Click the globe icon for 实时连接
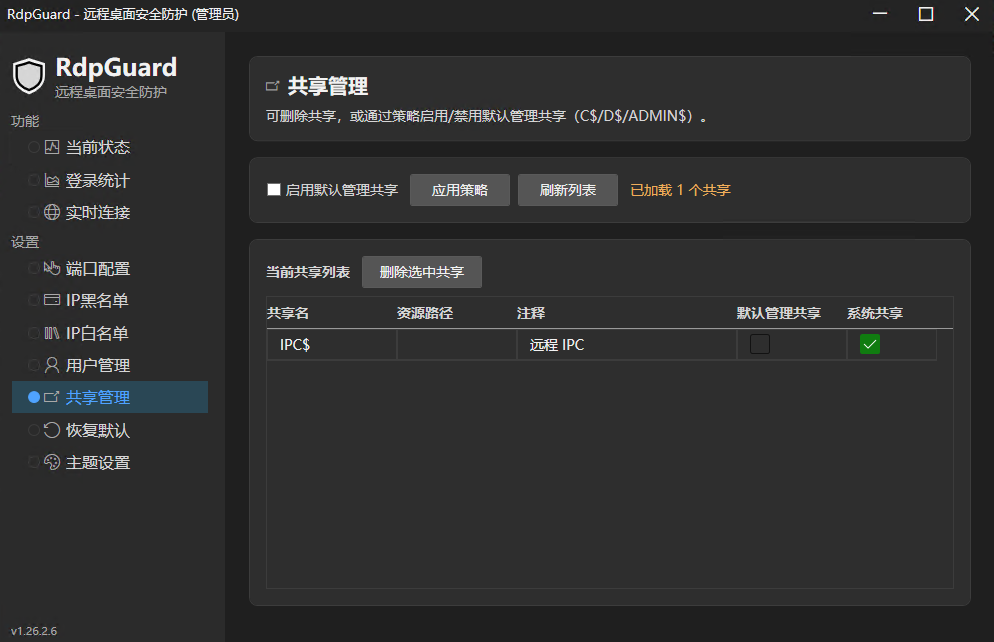The width and height of the screenshot is (994, 642). coord(52,212)
